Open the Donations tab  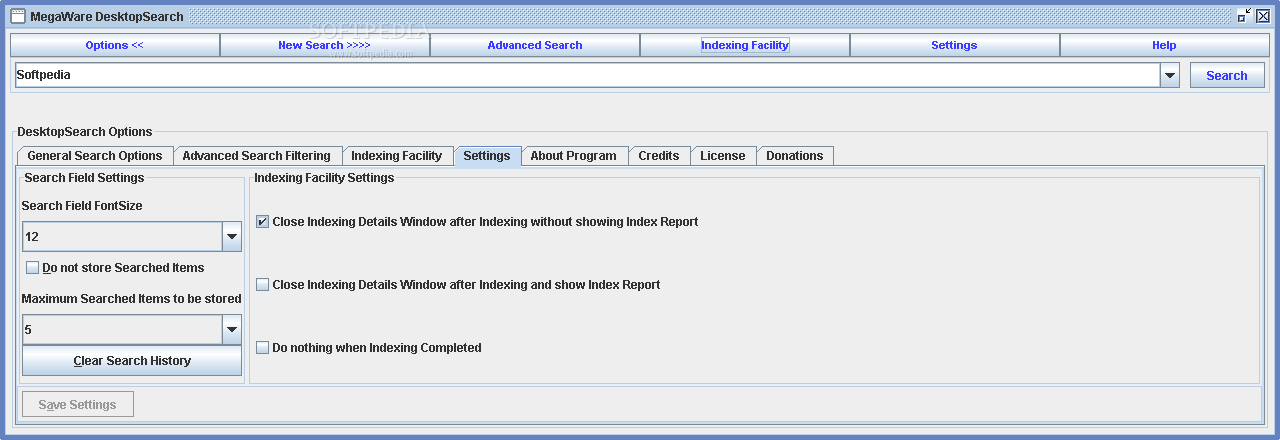tap(794, 156)
